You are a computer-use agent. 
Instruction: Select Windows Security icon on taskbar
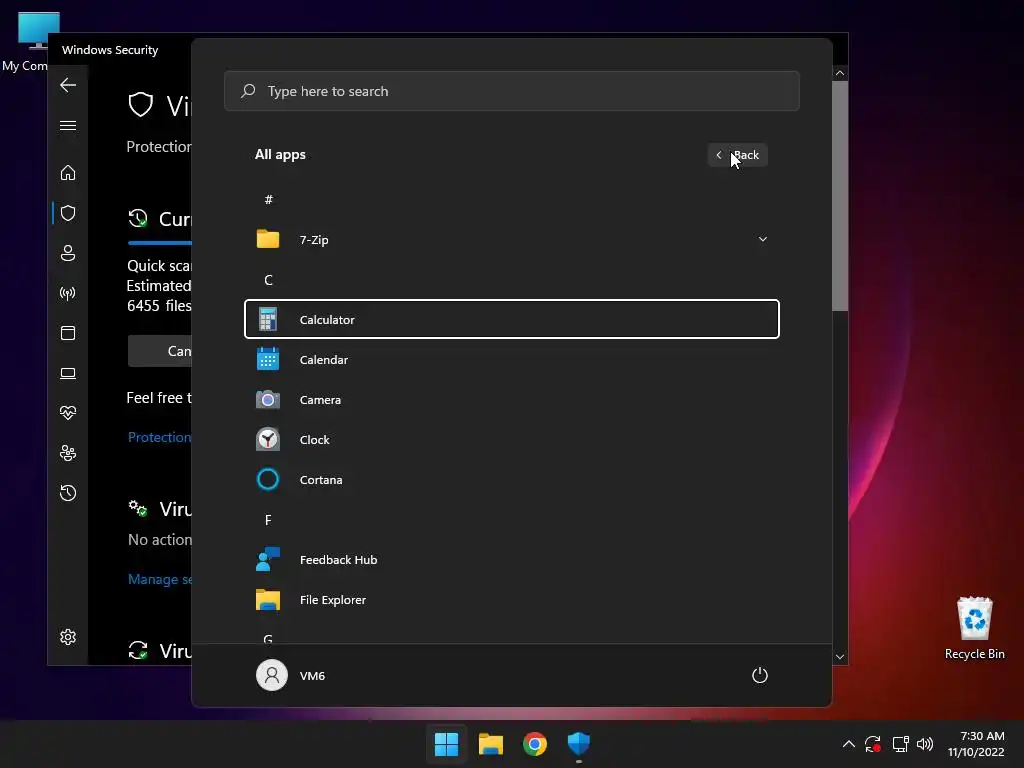pyautogui.click(x=579, y=744)
